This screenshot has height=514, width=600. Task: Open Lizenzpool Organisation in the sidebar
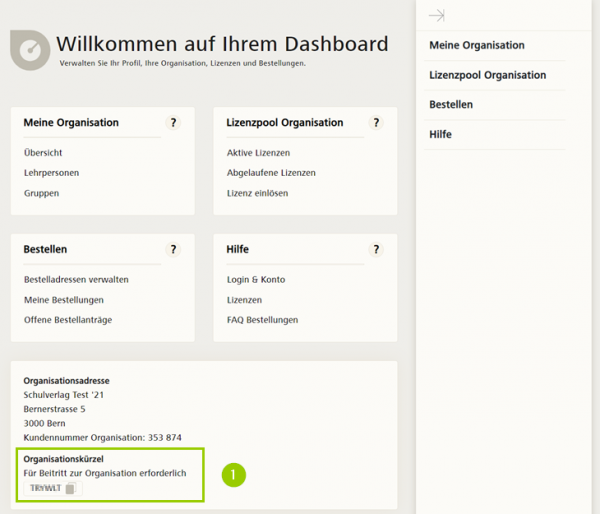(487, 75)
